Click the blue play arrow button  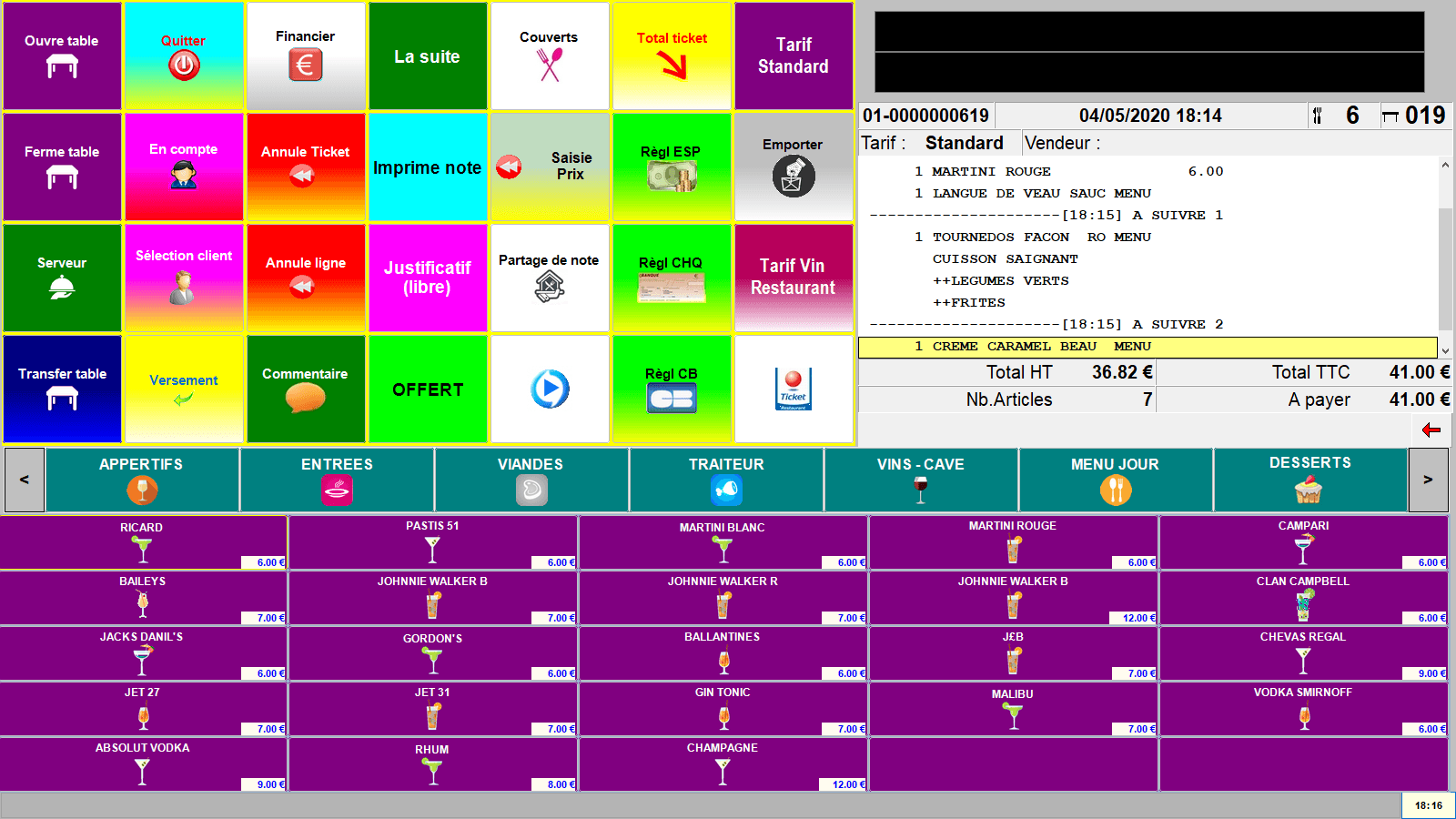click(550, 389)
